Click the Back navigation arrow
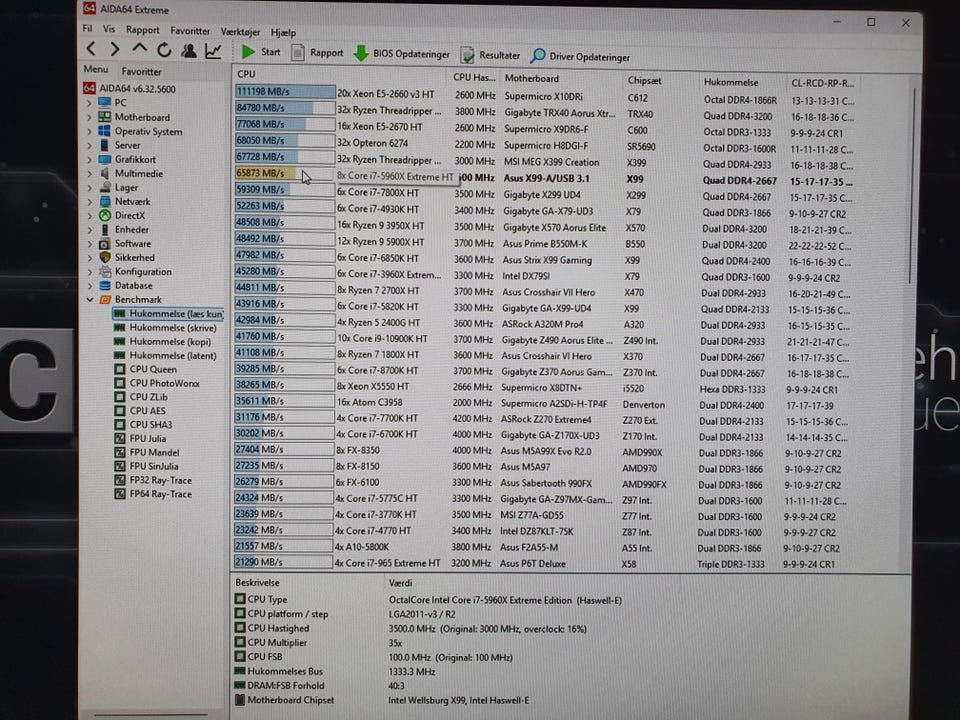Image resolution: width=960 pixels, height=720 pixels. (91, 49)
